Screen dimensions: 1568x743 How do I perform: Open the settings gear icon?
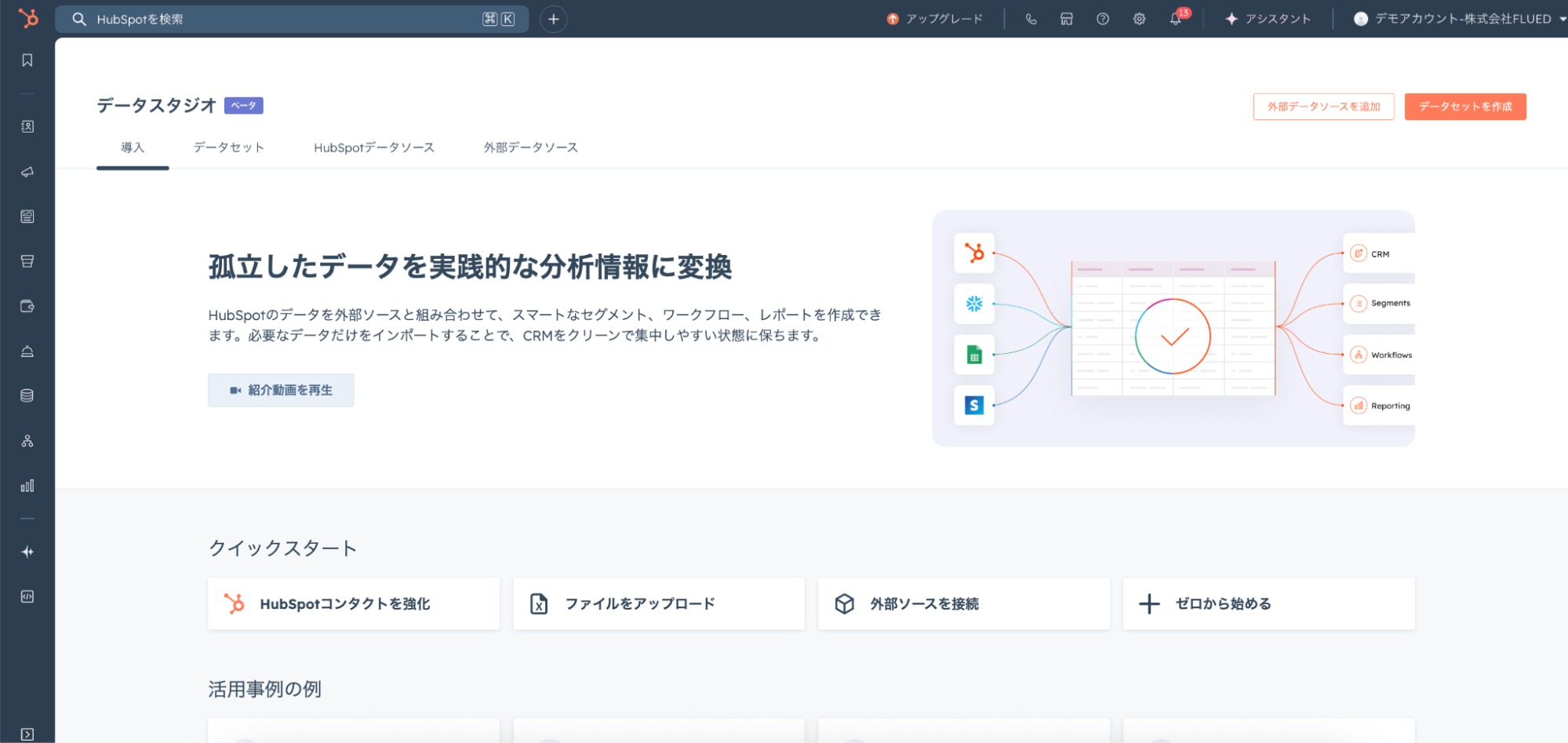[x=1139, y=19]
